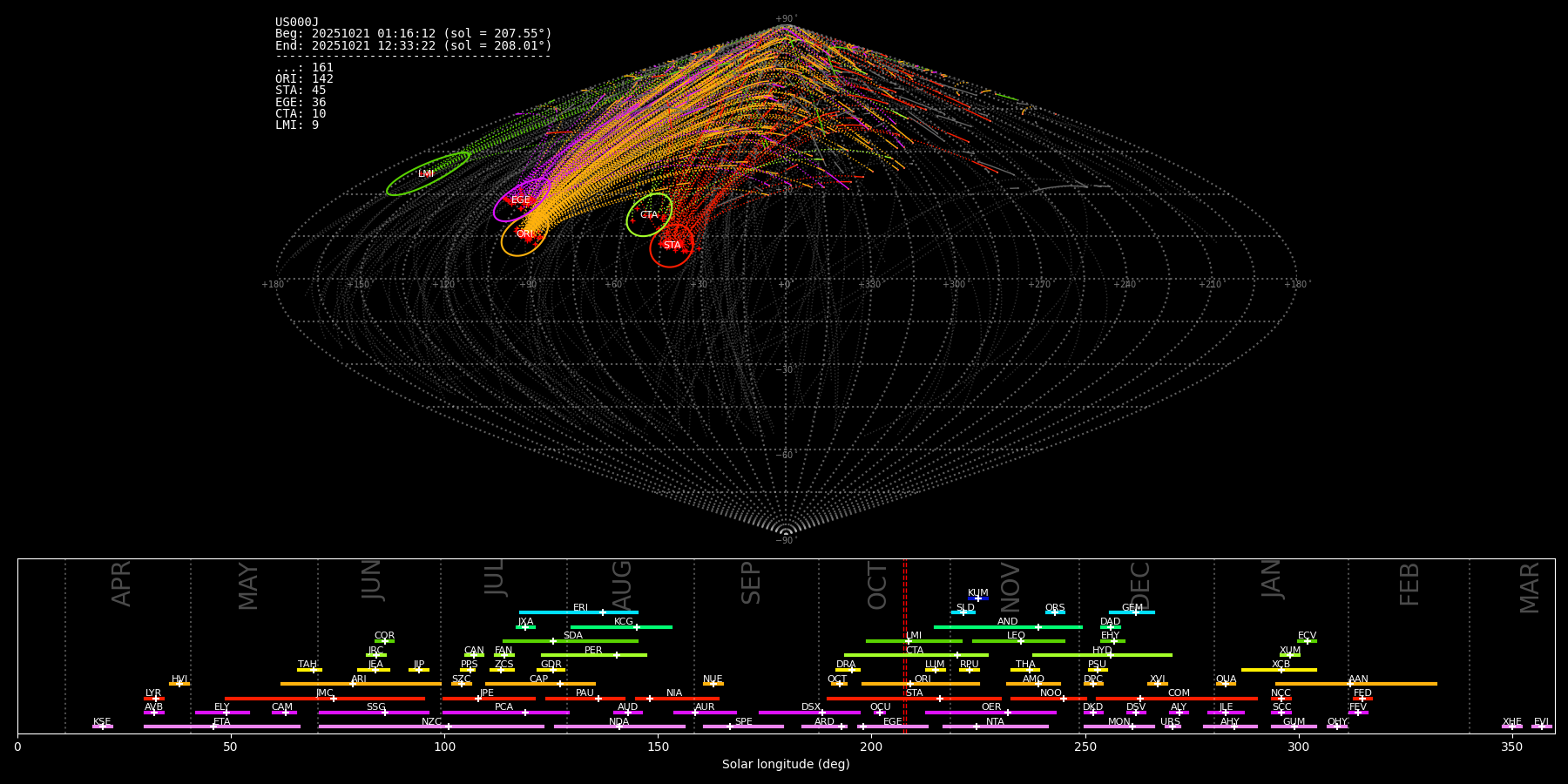Click the AUR shower label in timeline
Image resolution: width=1568 pixels, height=784 pixels.
pos(705,707)
